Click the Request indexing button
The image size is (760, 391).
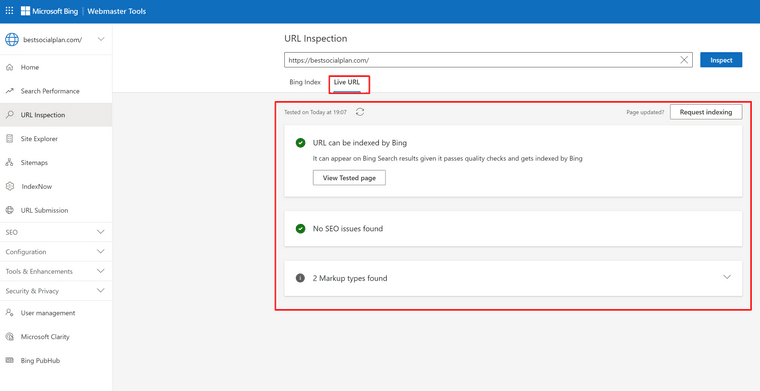point(706,112)
